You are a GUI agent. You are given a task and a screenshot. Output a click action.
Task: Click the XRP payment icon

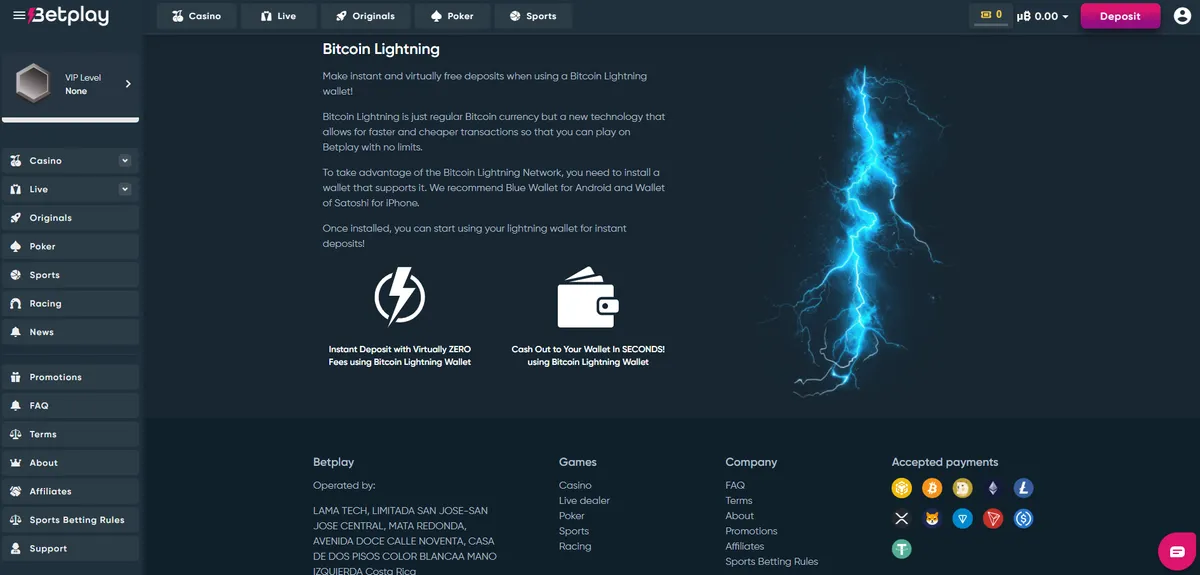[x=903, y=518]
